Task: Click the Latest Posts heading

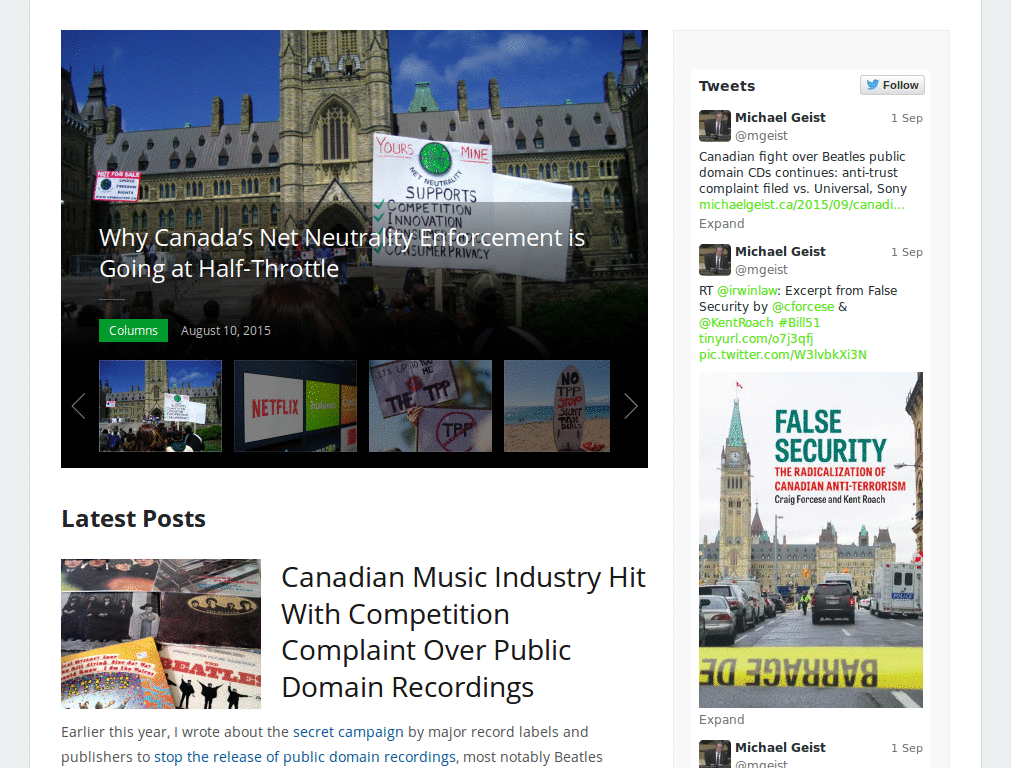Action: point(133,519)
